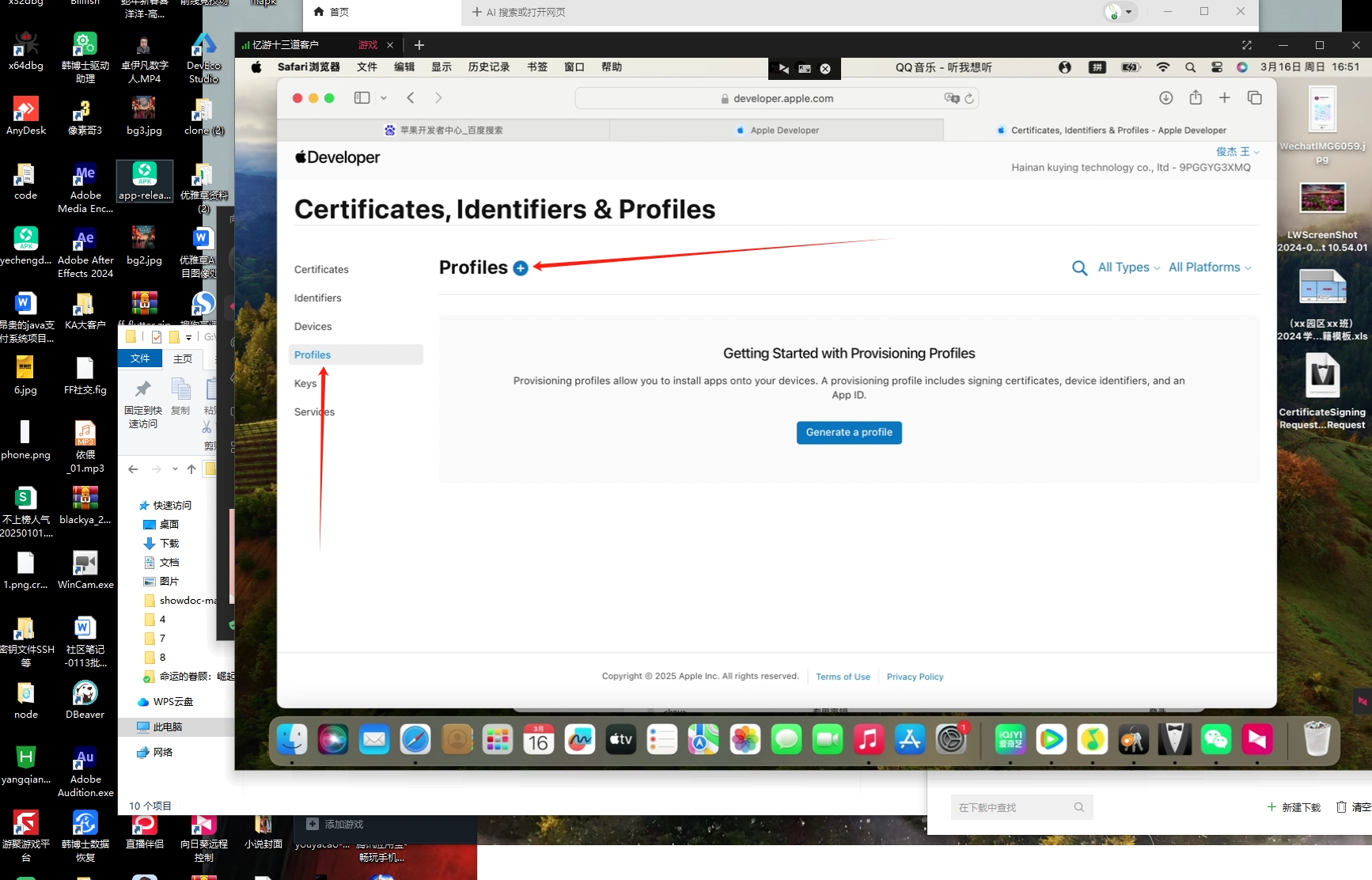
Task: Open Calendar icon showing 16 in Dock
Action: pyautogui.click(x=539, y=740)
